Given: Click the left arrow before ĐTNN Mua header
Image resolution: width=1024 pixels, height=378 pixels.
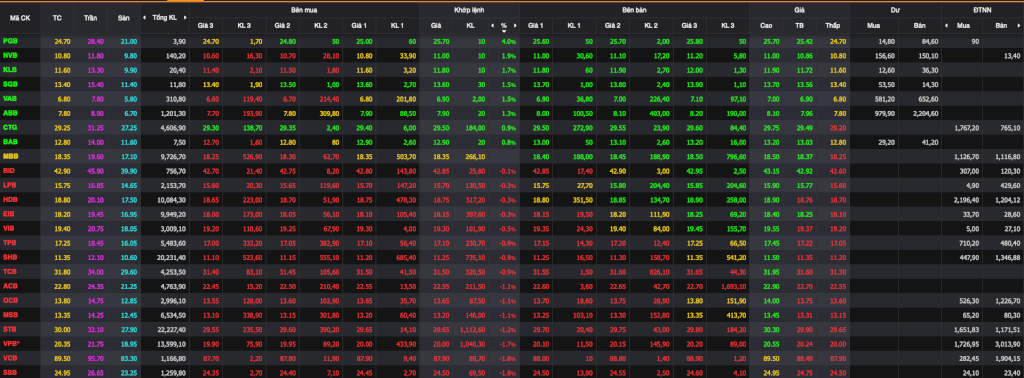Looking at the screenshot, I should [947, 26].
